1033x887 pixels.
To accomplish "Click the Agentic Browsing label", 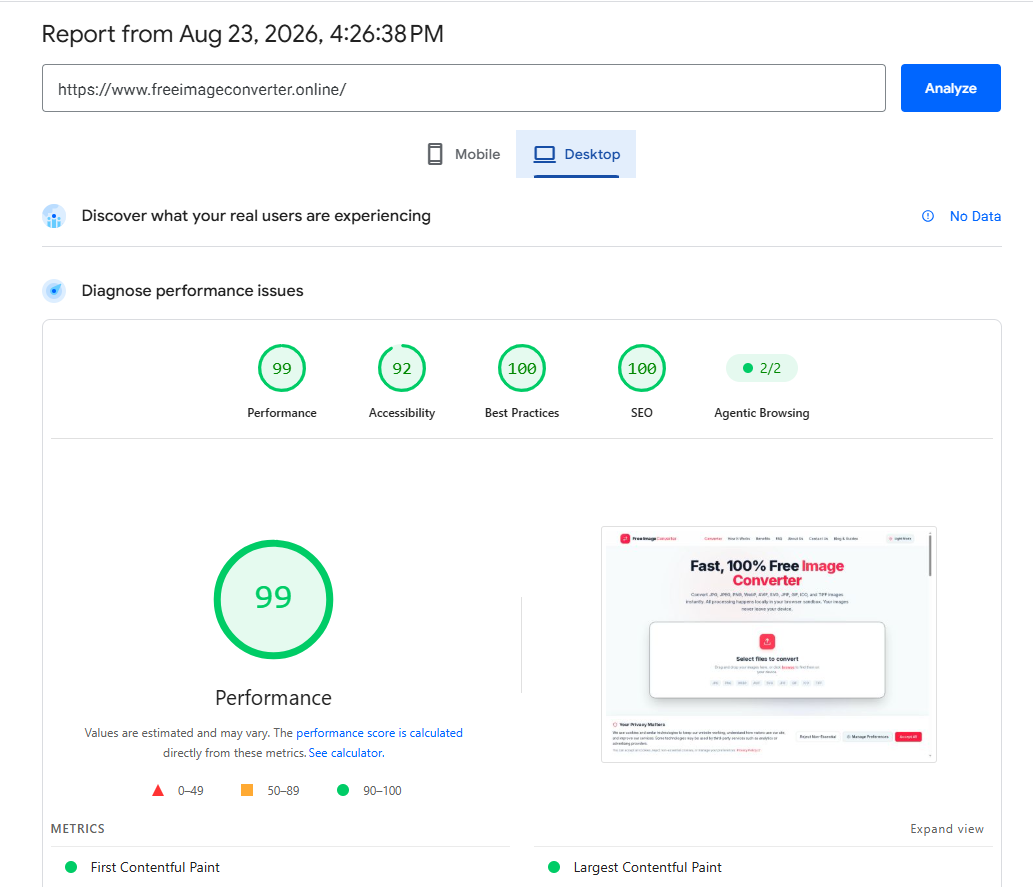I will click(x=762, y=413).
